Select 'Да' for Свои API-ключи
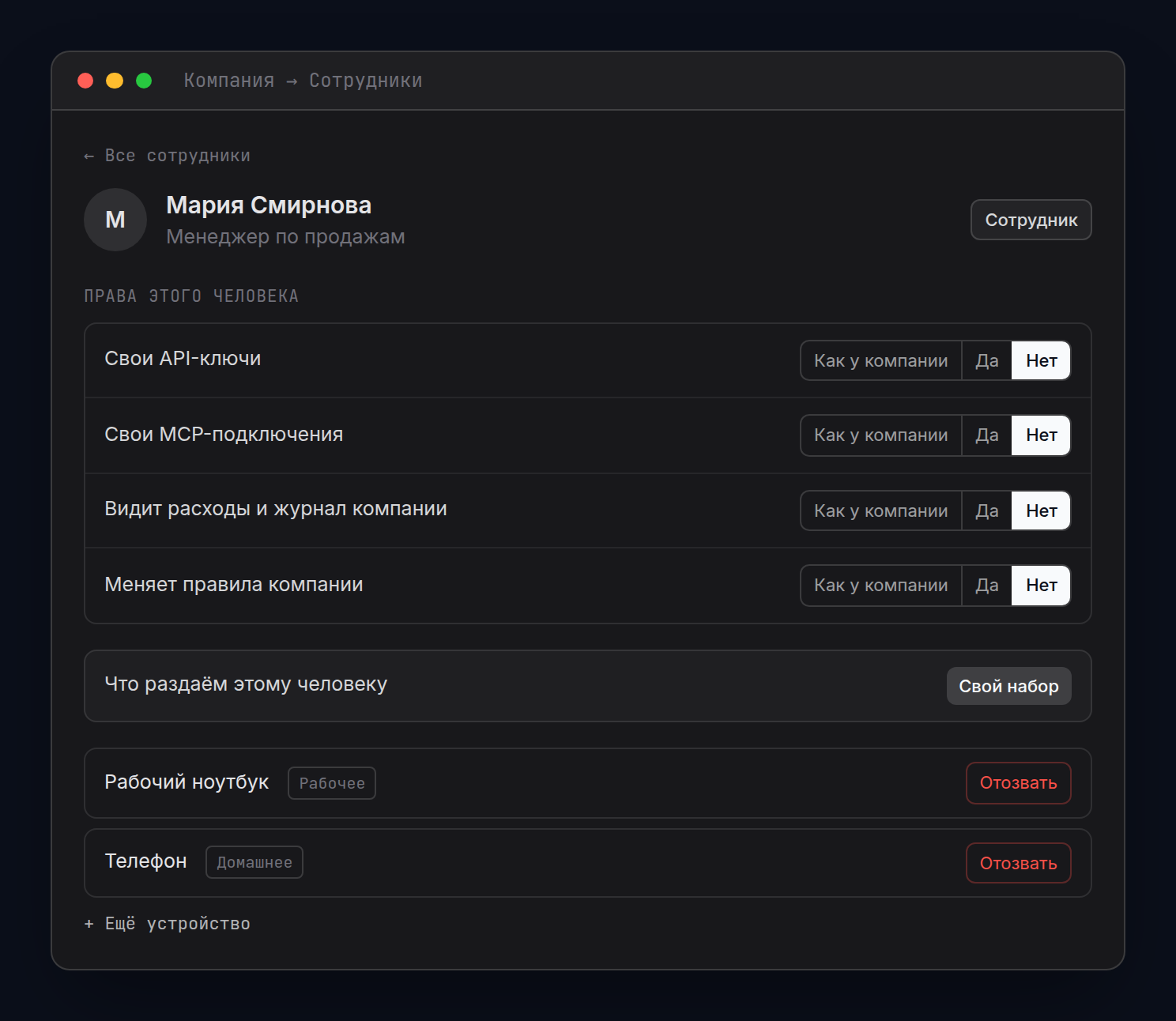The width and height of the screenshot is (1176, 1021). click(x=986, y=360)
